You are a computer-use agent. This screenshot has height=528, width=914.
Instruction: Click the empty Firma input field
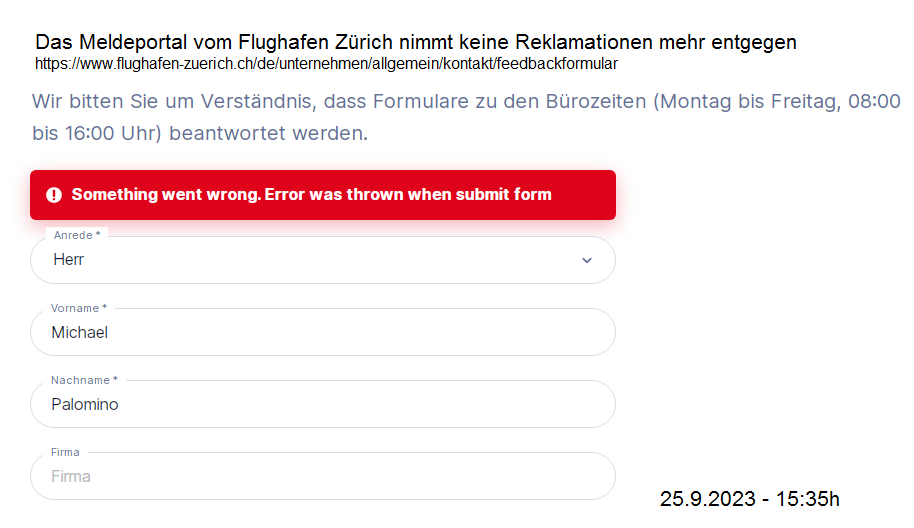[300, 476]
